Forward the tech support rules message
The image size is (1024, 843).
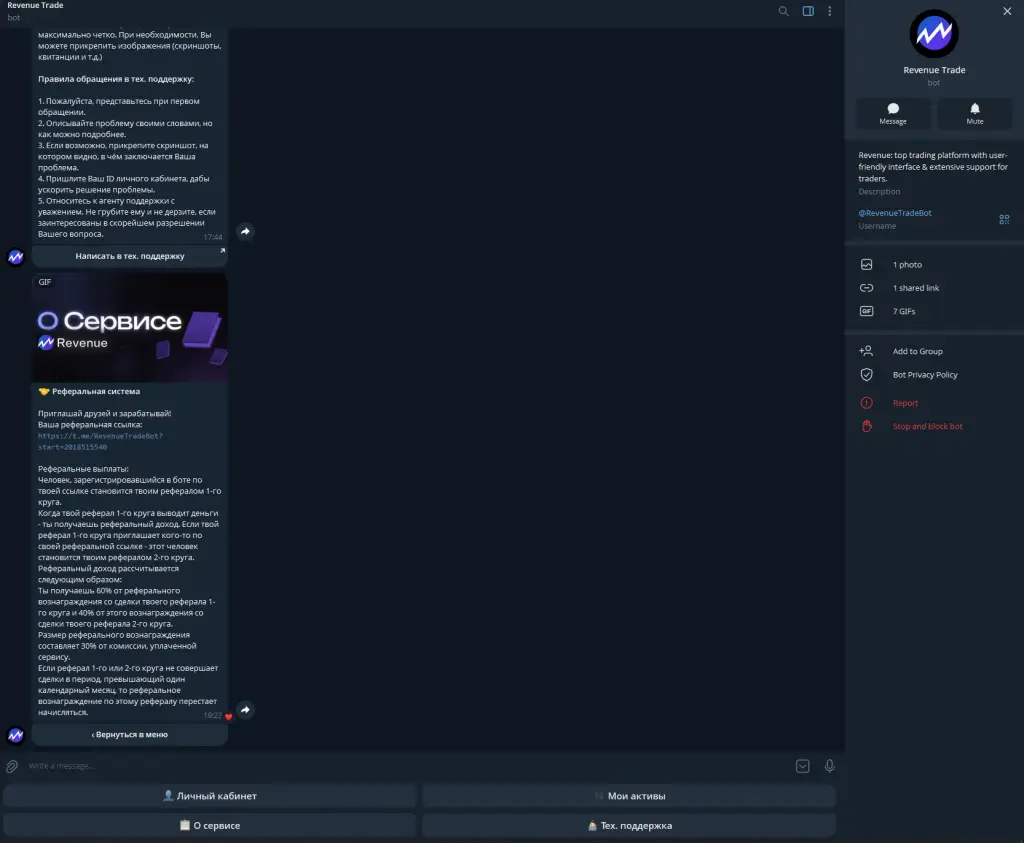245,231
